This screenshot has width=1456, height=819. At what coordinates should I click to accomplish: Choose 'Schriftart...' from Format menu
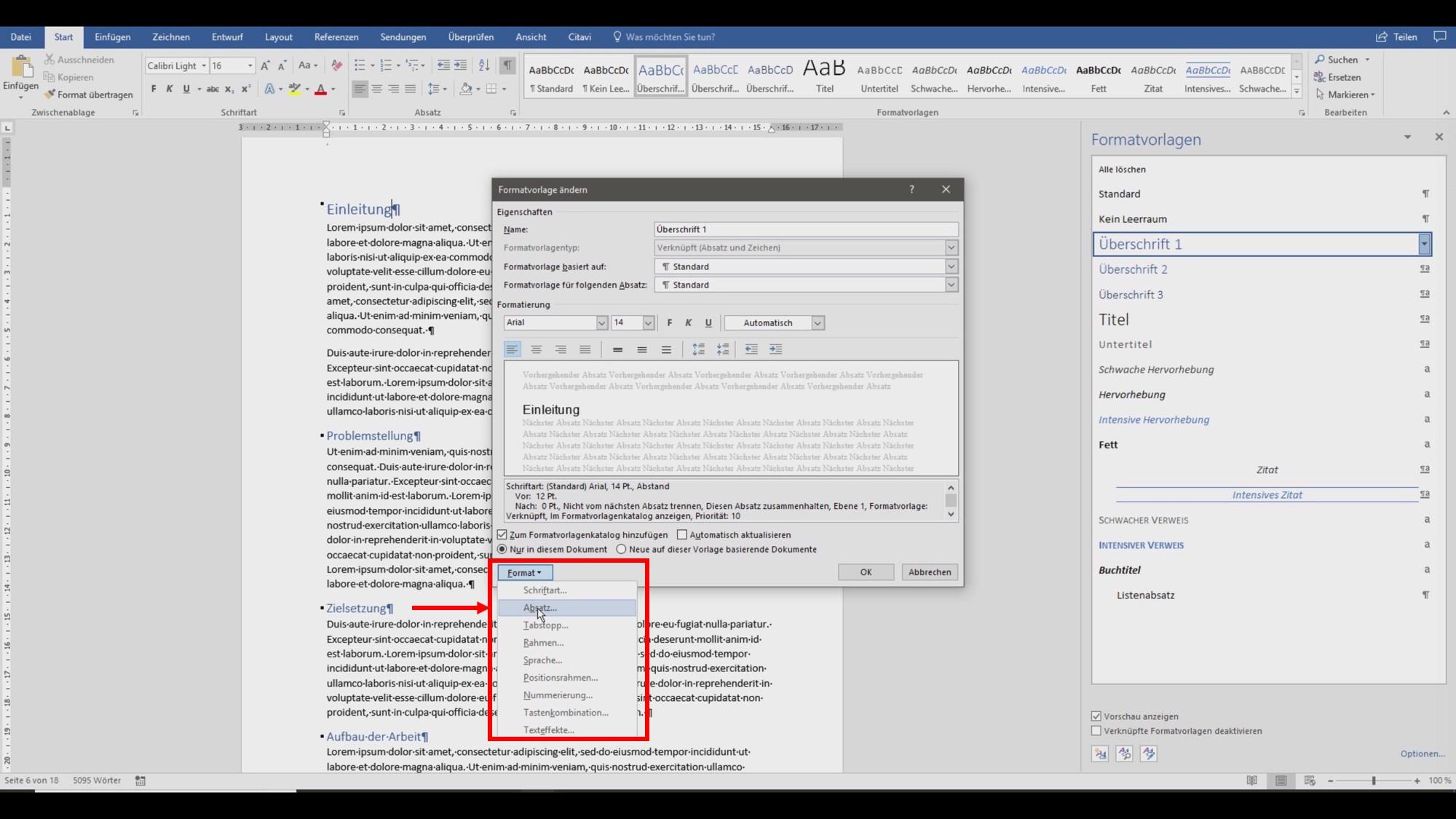tap(567, 590)
